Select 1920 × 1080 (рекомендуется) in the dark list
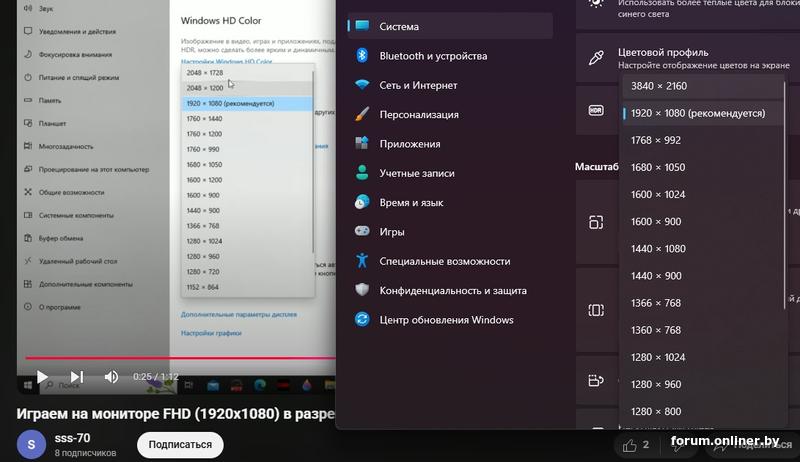800x462 pixels. tap(703, 113)
